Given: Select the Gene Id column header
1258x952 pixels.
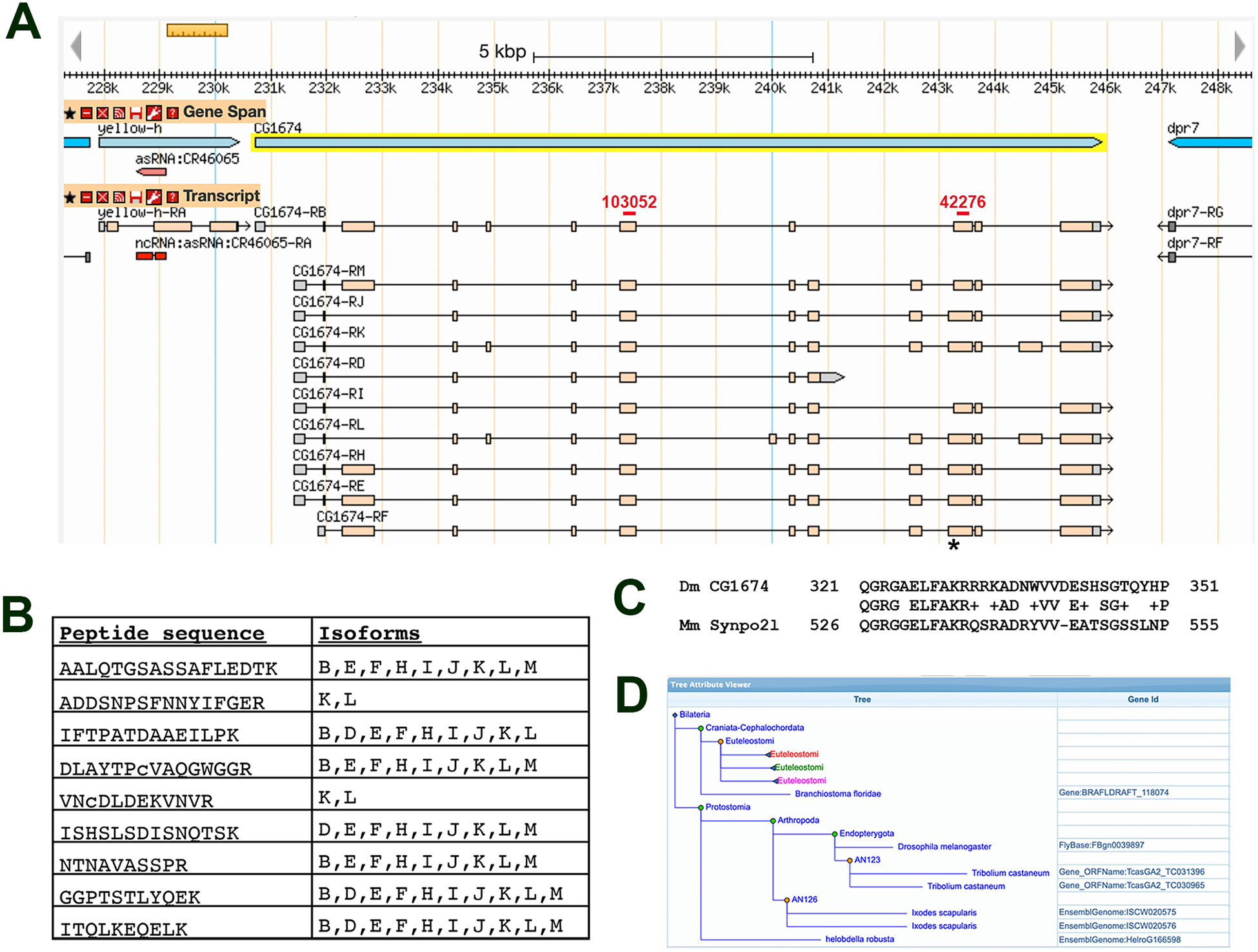Looking at the screenshot, I should 1143,699.
